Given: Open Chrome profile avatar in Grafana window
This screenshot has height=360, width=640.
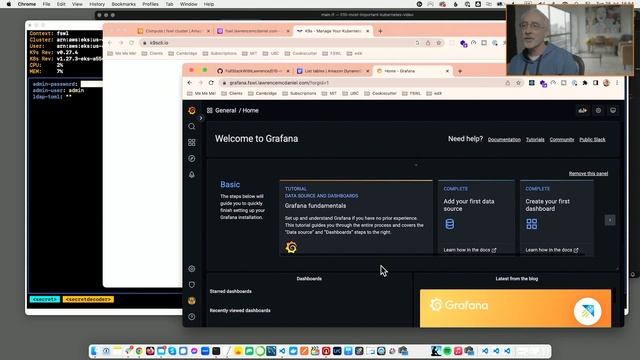Looking at the screenshot, I should coord(607,83).
